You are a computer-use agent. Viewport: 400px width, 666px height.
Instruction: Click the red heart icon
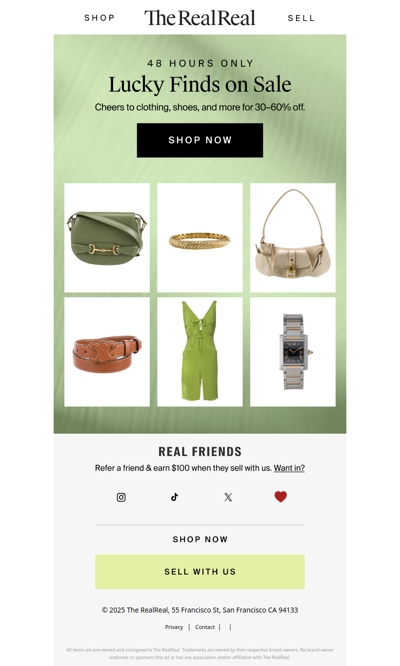(x=281, y=497)
